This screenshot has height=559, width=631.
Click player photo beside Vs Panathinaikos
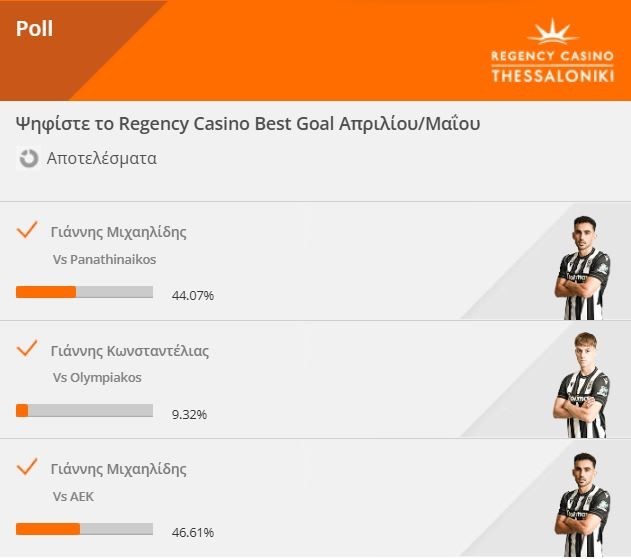coord(583,267)
